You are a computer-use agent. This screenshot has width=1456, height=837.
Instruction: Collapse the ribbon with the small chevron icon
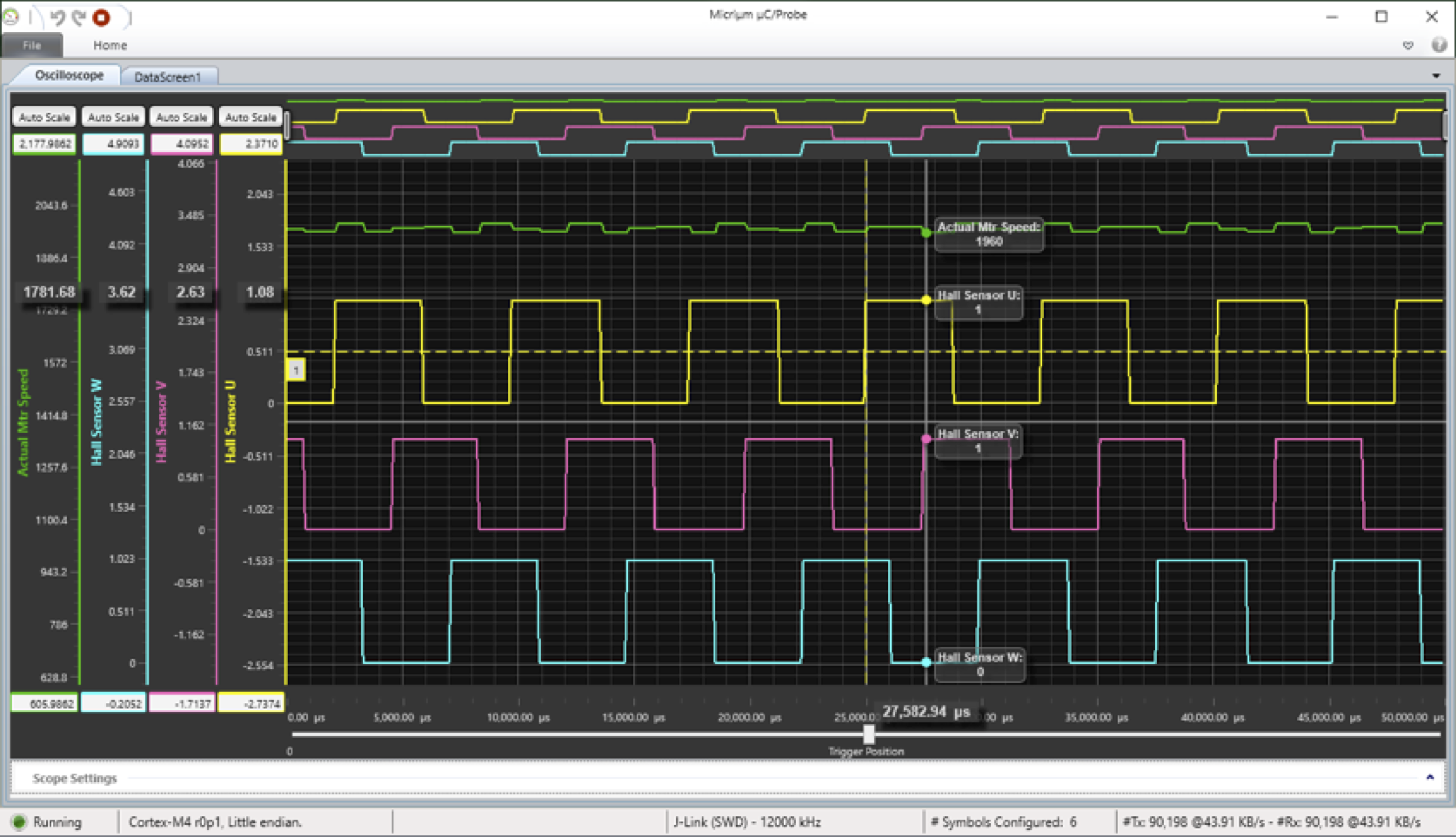pyautogui.click(x=1408, y=45)
